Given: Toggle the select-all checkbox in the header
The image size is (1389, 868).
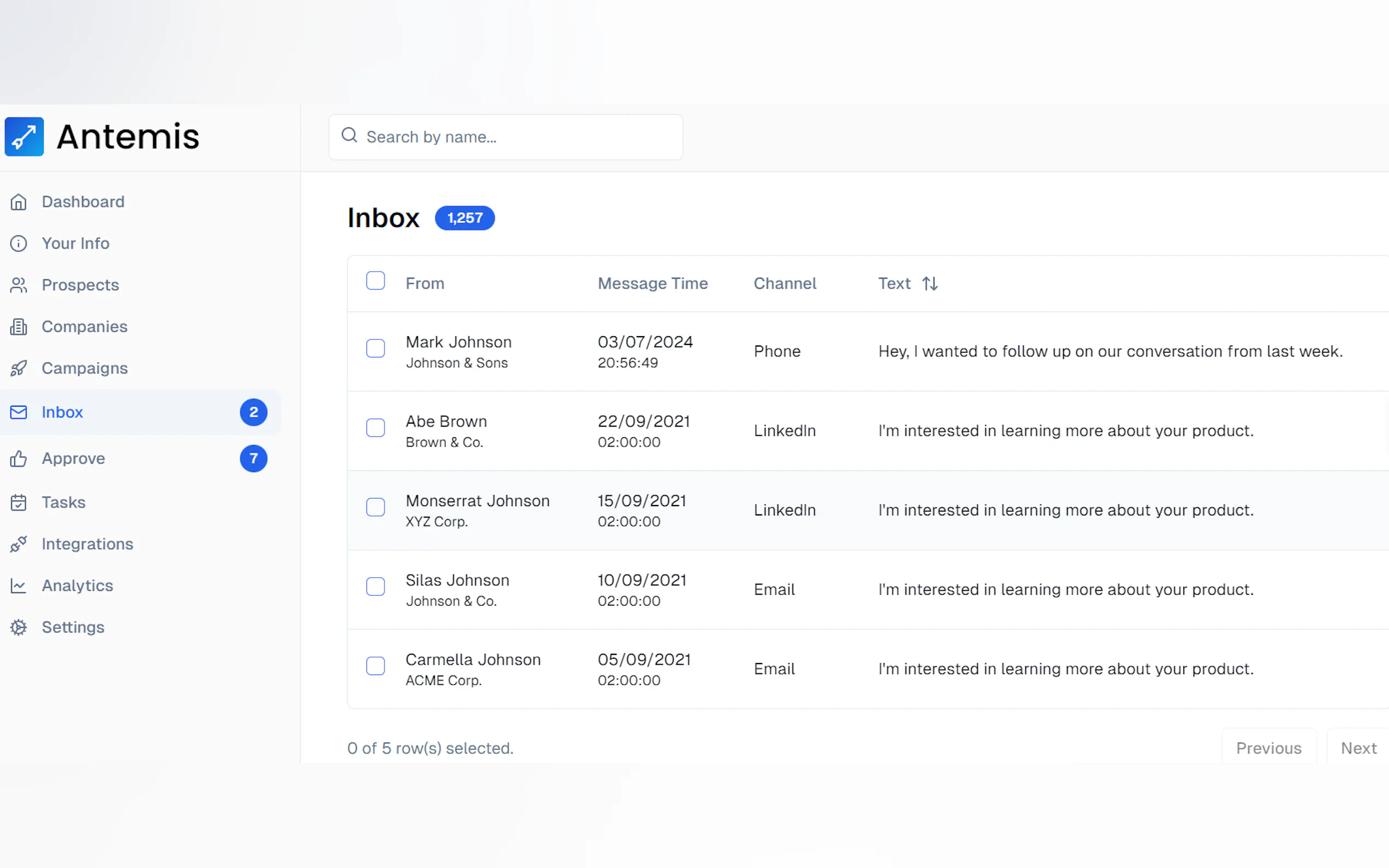Looking at the screenshot, I should pos(376,281).
